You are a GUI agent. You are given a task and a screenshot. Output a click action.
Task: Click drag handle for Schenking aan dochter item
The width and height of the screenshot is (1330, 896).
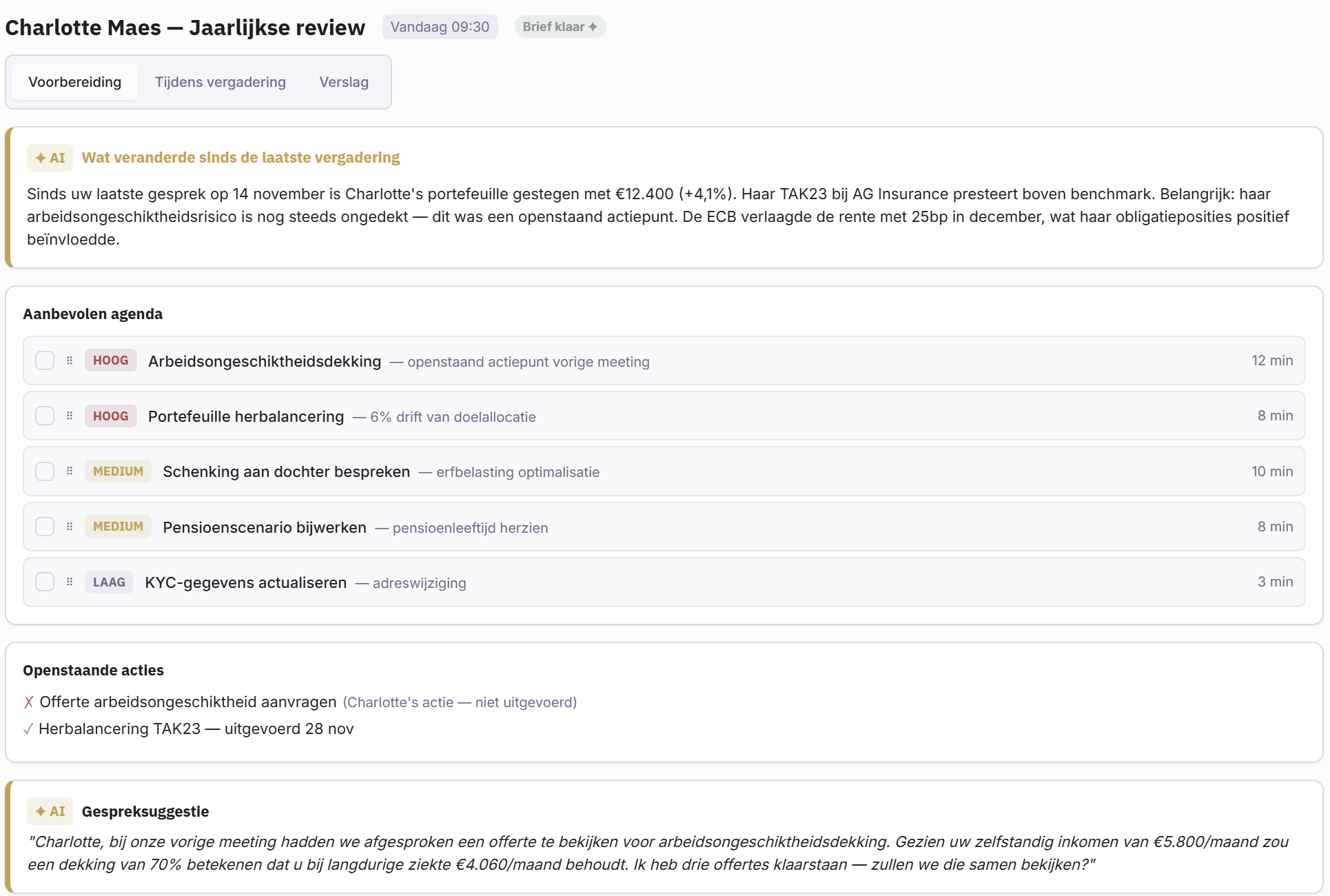click(x=70, y=471)
